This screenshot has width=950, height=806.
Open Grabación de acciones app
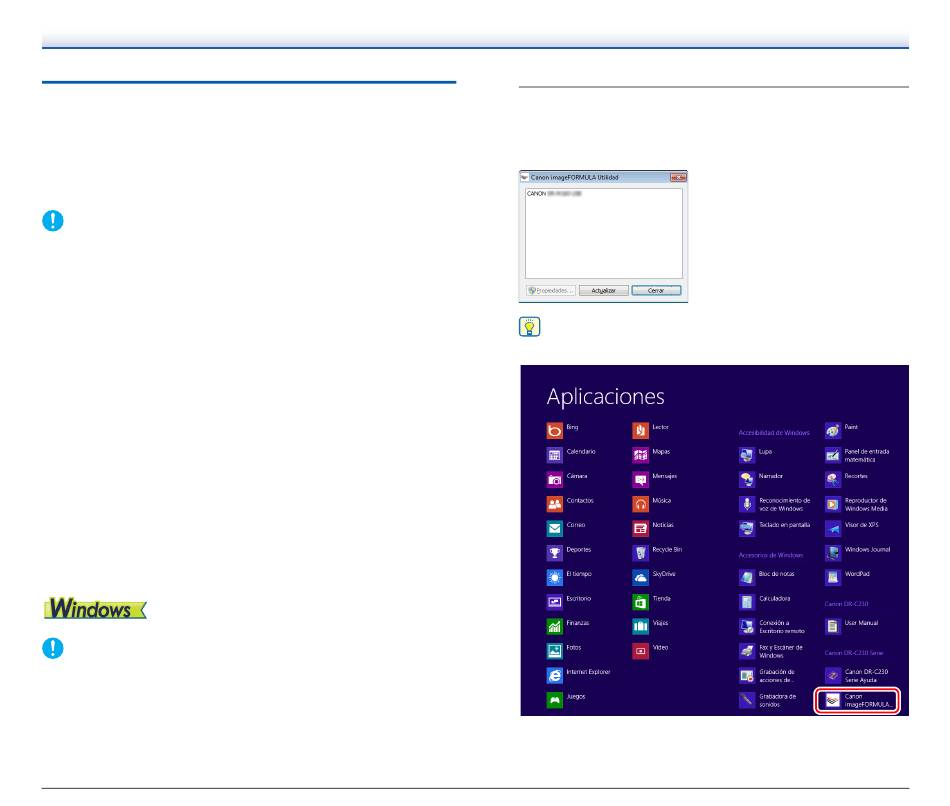767,676
